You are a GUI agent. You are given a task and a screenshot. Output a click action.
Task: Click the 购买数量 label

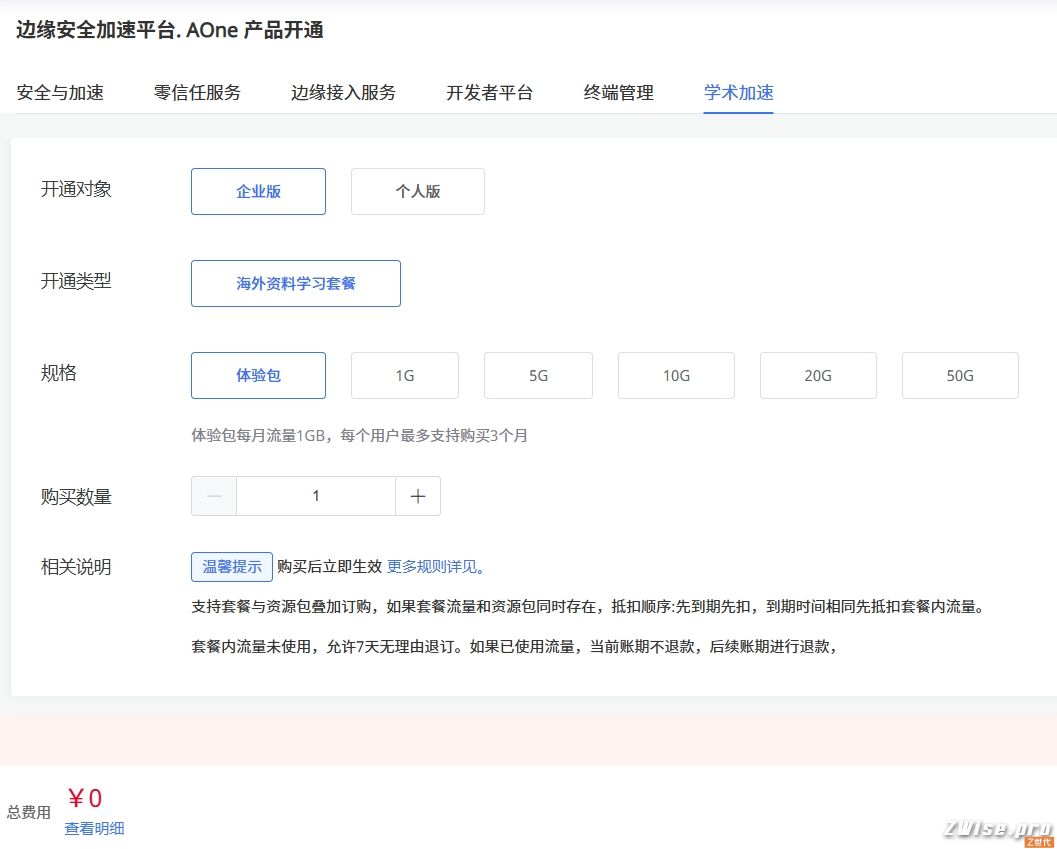click(76, 497)
